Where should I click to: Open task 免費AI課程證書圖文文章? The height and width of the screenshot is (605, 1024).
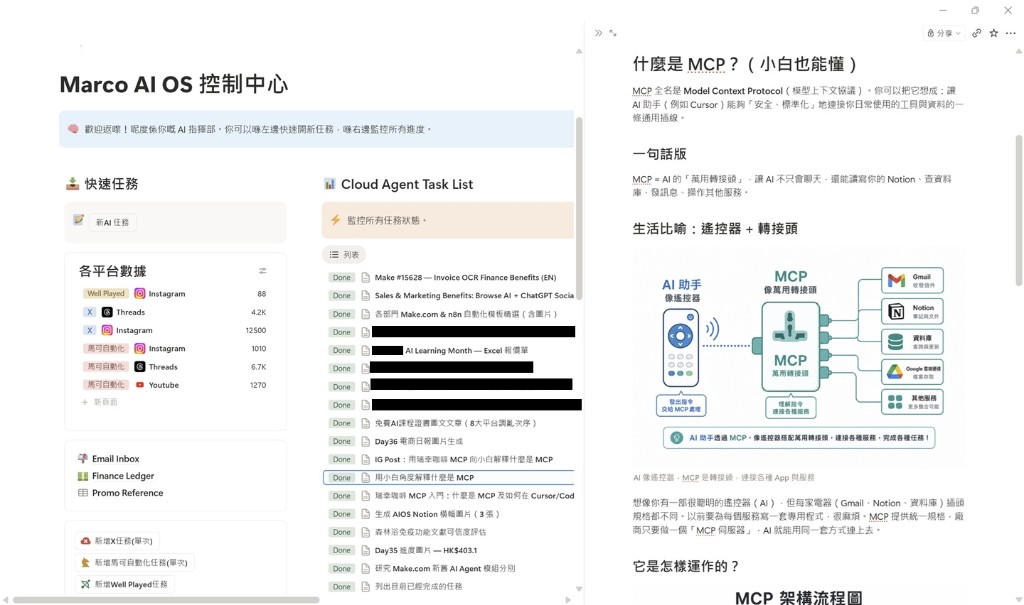455,423
